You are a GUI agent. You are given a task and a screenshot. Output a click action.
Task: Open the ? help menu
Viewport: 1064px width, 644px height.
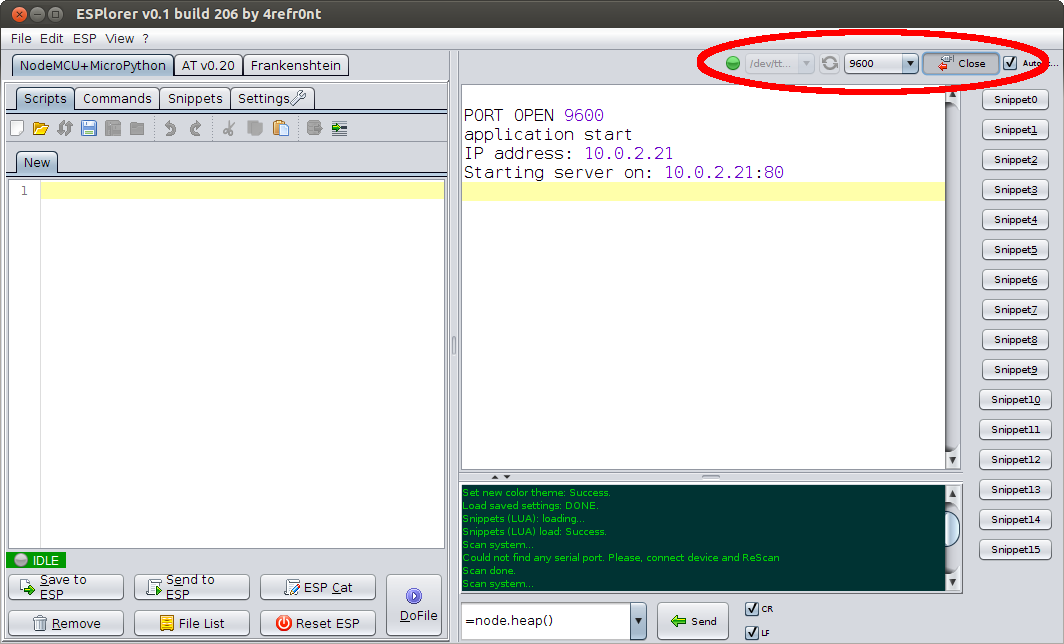coord(145,39)
